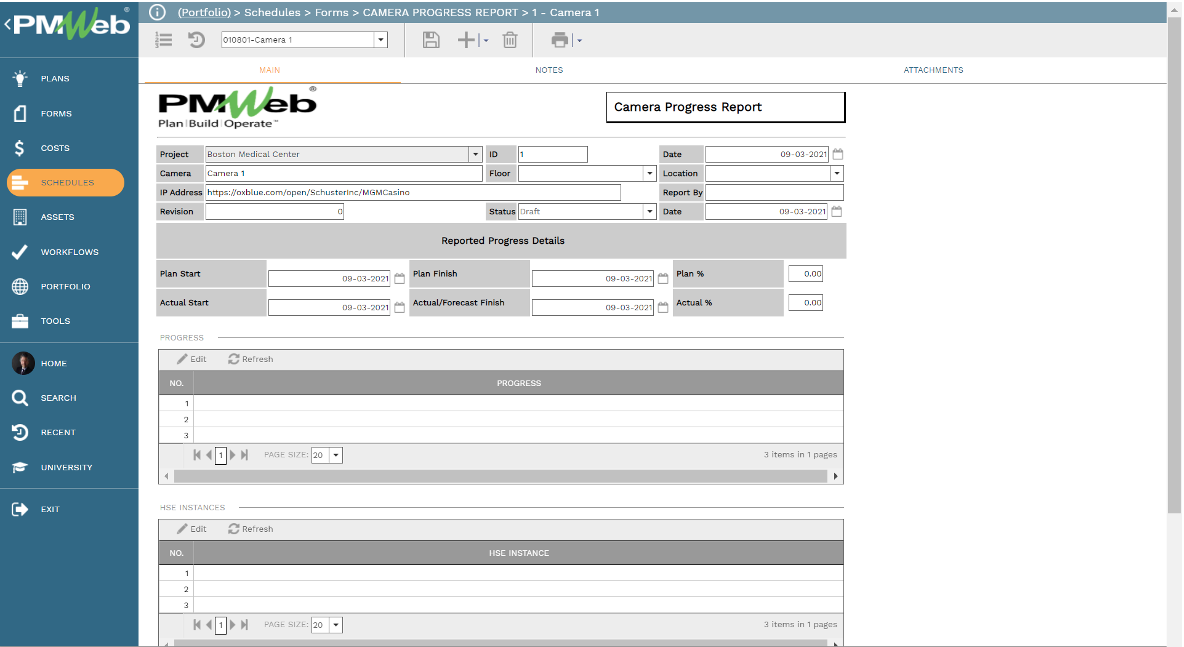Switch to the Attachments tab
The height and width of the screenshot is (647, 1184).
(x=933, y=70)
